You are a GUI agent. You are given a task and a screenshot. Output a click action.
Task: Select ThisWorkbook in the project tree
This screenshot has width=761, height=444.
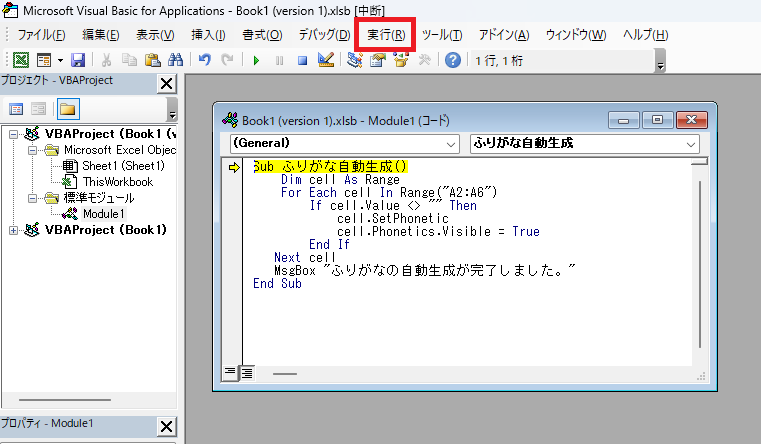coord(117,182)
